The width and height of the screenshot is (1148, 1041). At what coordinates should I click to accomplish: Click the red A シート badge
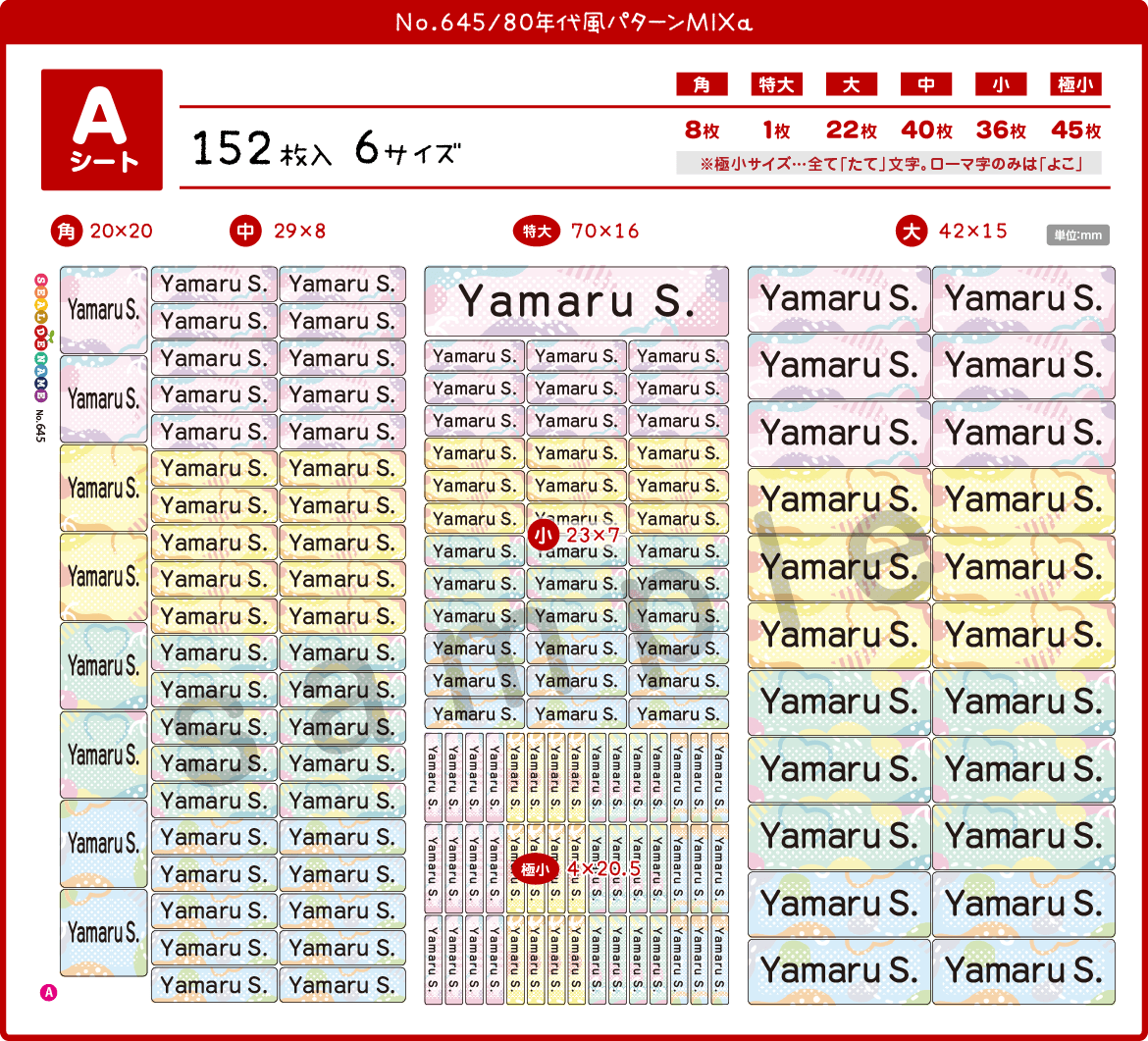pos(102,130)
